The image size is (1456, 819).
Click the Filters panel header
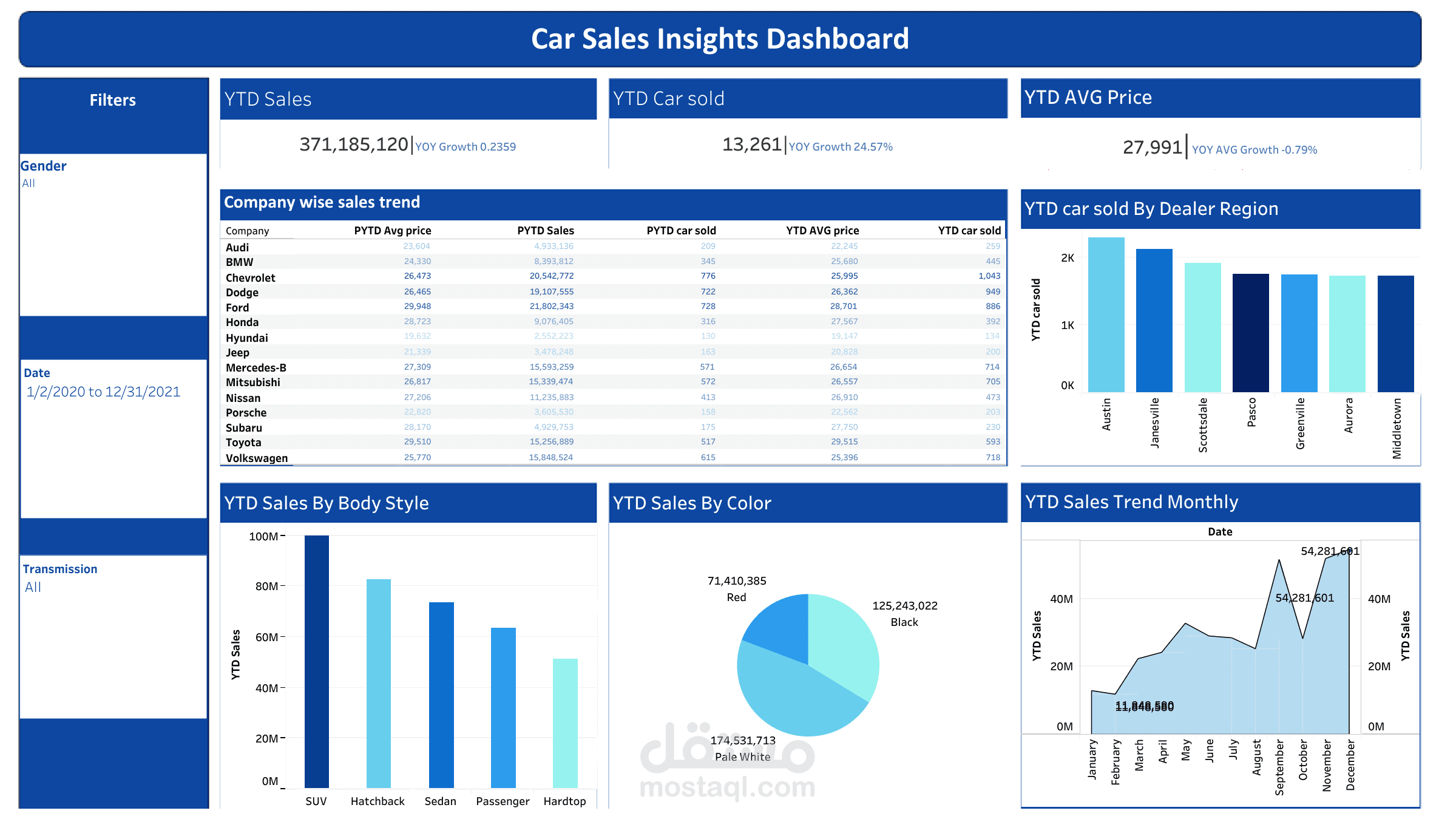(x=113, y=100)
